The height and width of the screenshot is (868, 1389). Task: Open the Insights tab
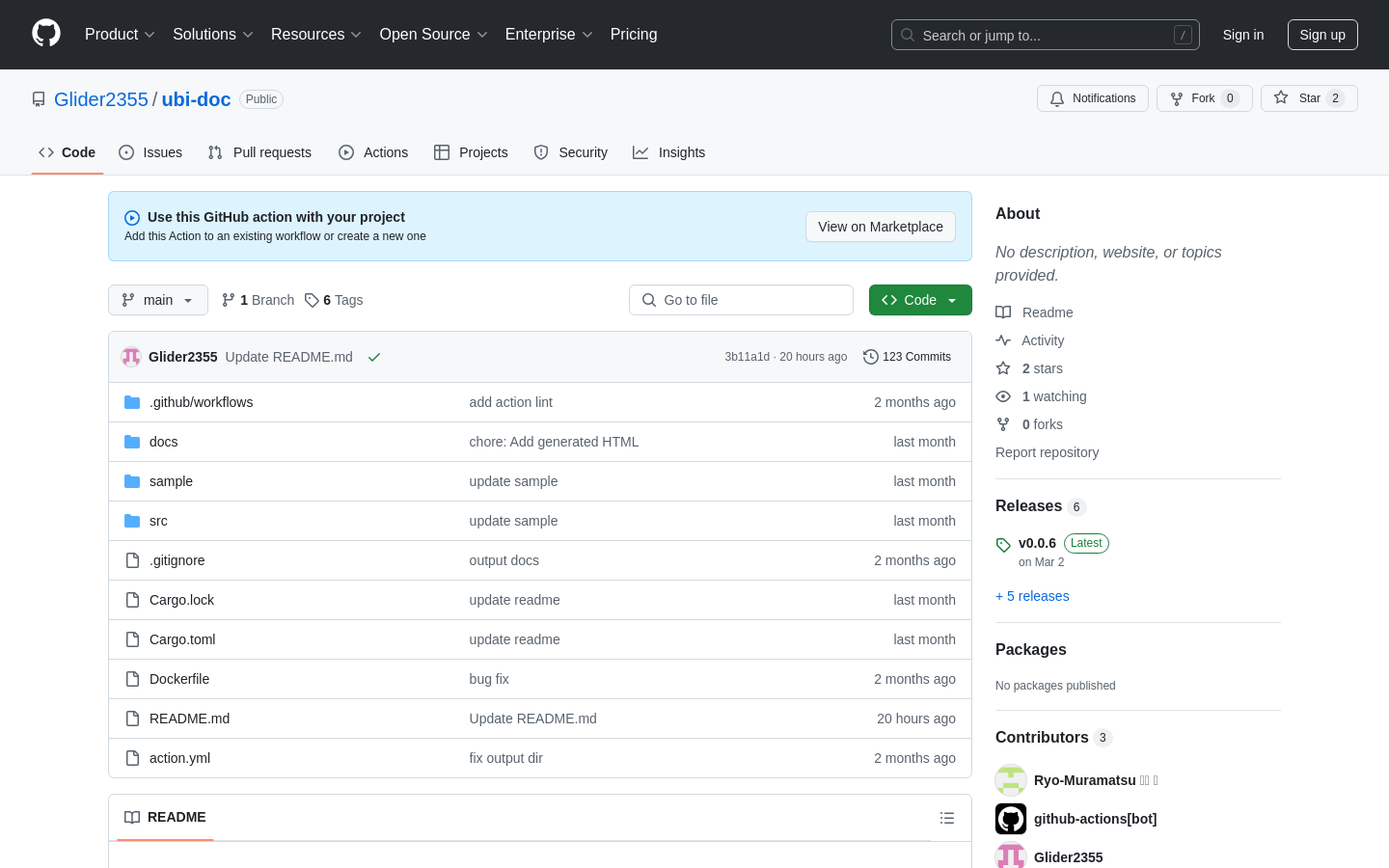pos(669,152)
